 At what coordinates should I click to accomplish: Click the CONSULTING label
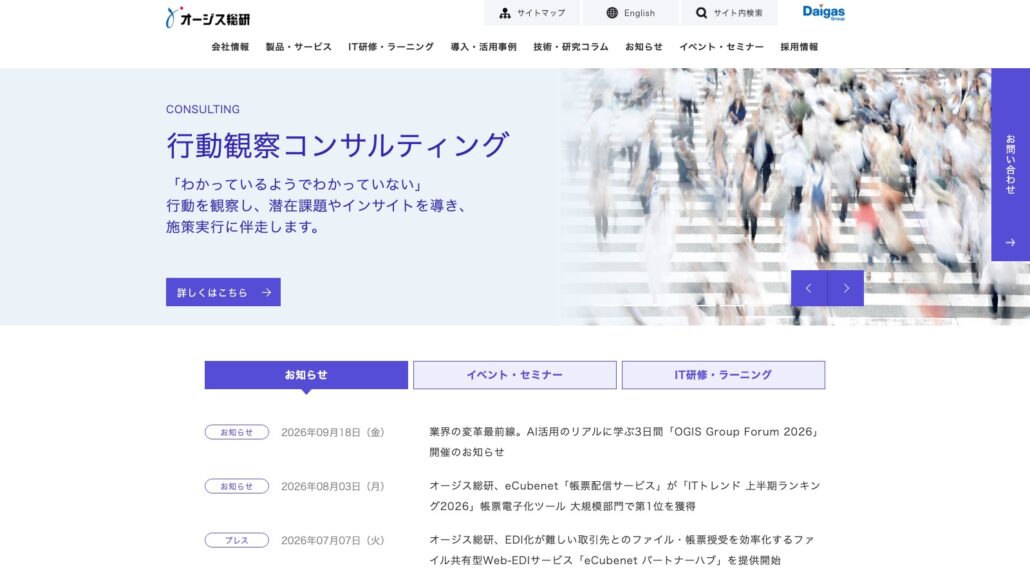202,109
